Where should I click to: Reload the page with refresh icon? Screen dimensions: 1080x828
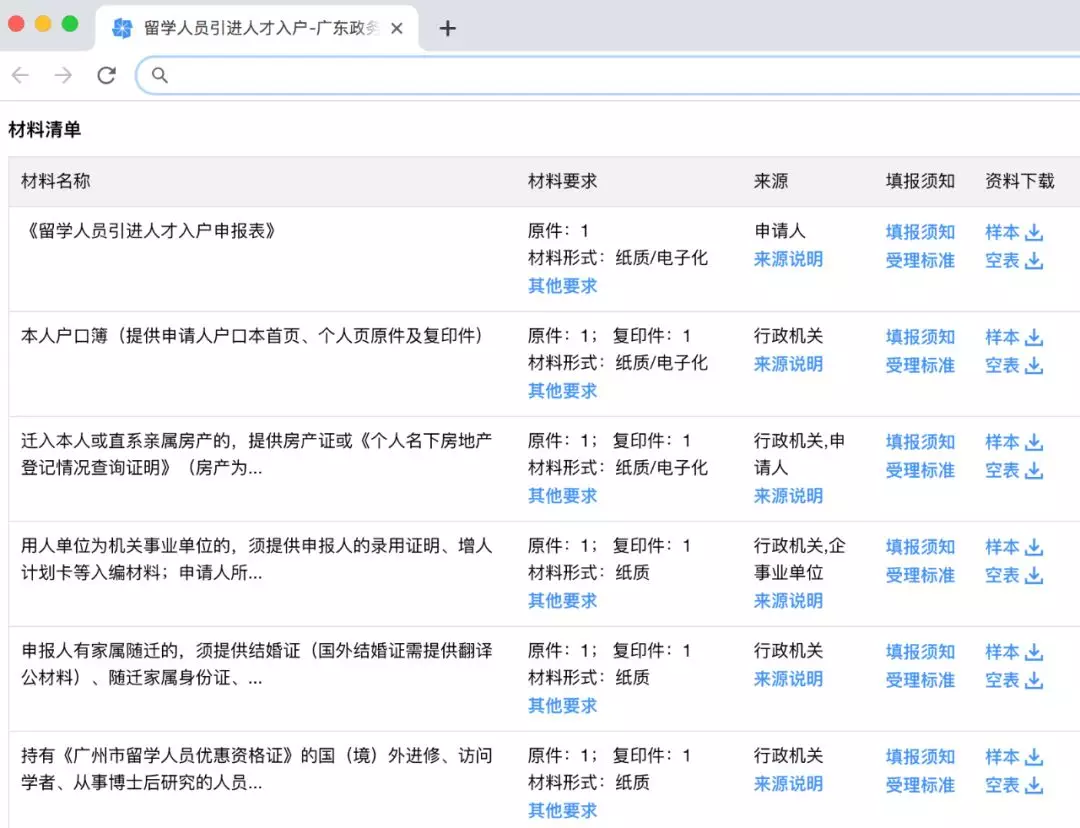point(106,75)
